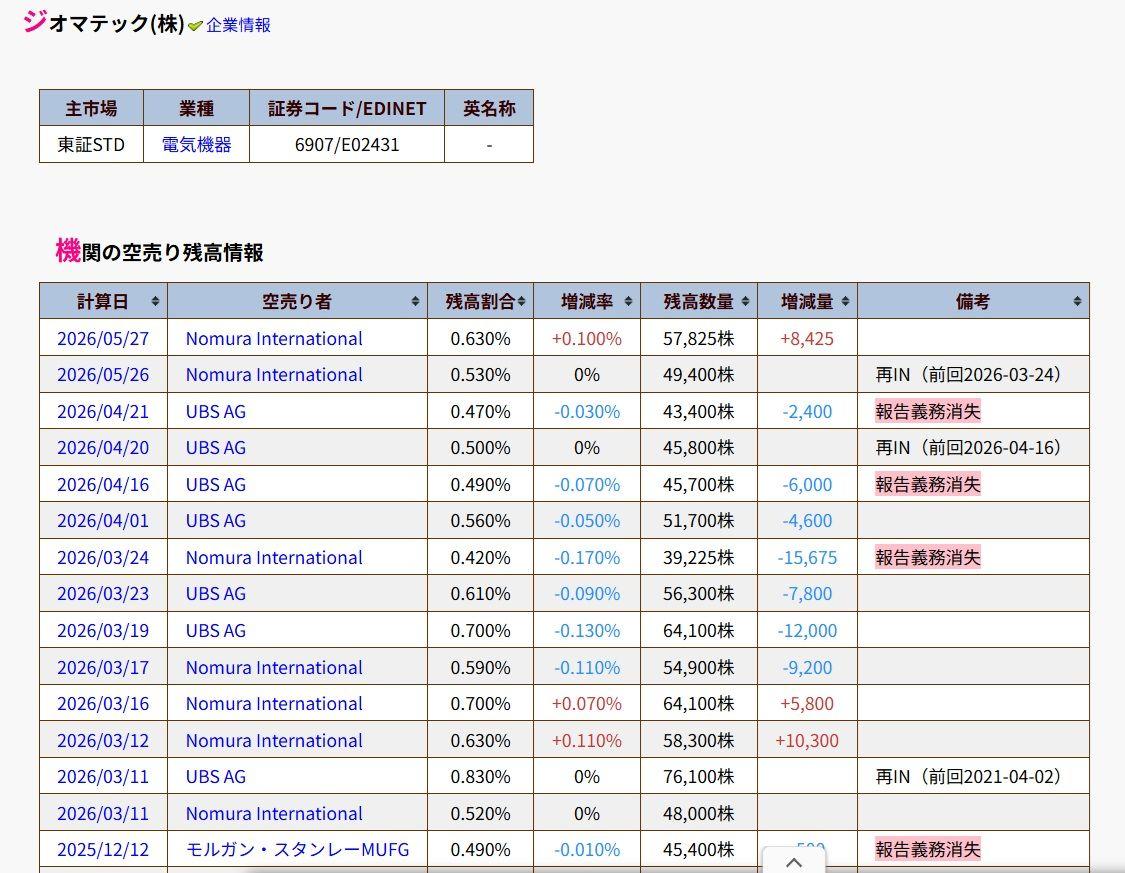The height and width of the screenshot is (873, 1125).
Task: Open the 2026/03/12 date link
Action: 103,741
